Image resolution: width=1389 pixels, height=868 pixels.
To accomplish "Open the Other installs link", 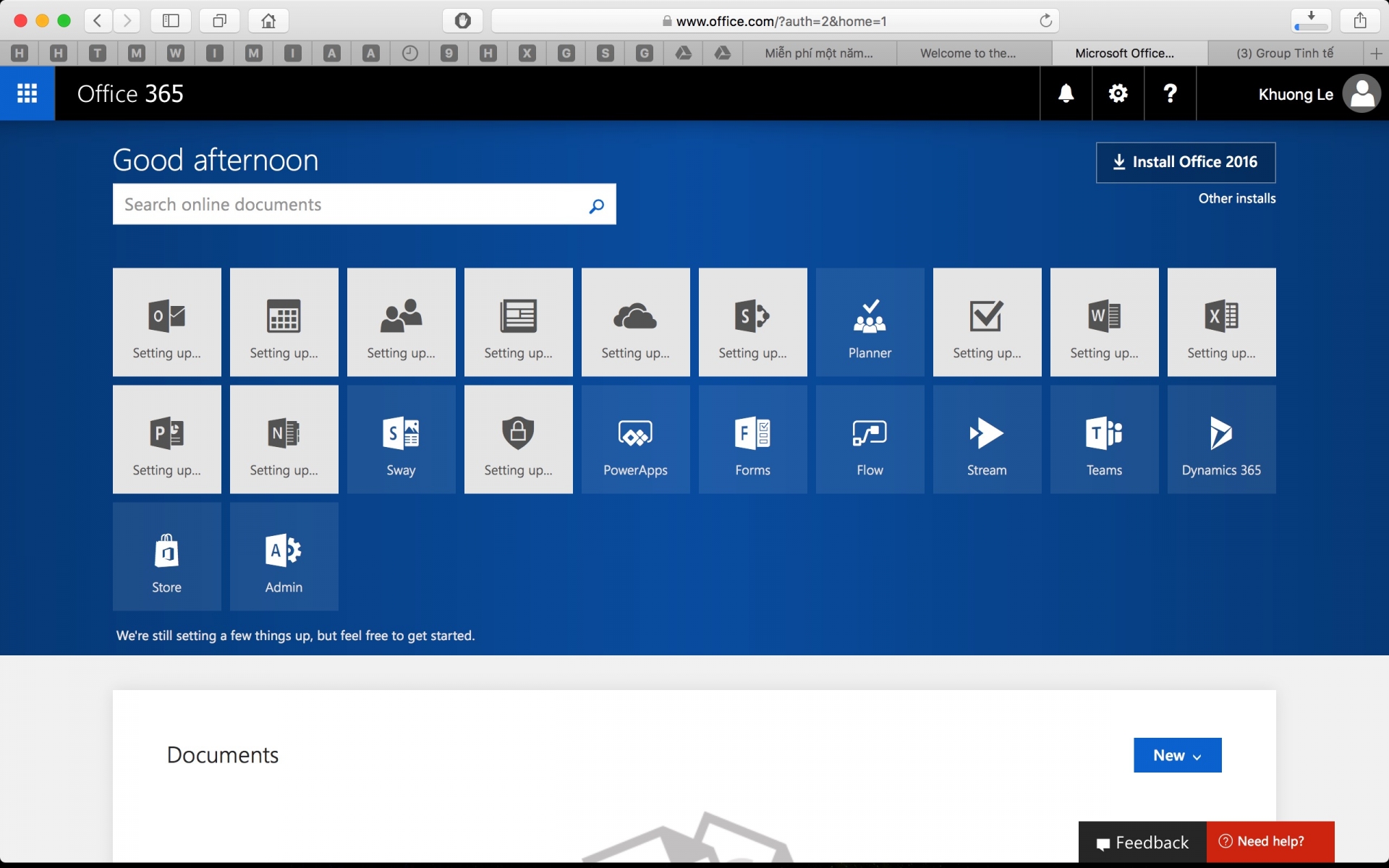I will tap(1237, 198).
